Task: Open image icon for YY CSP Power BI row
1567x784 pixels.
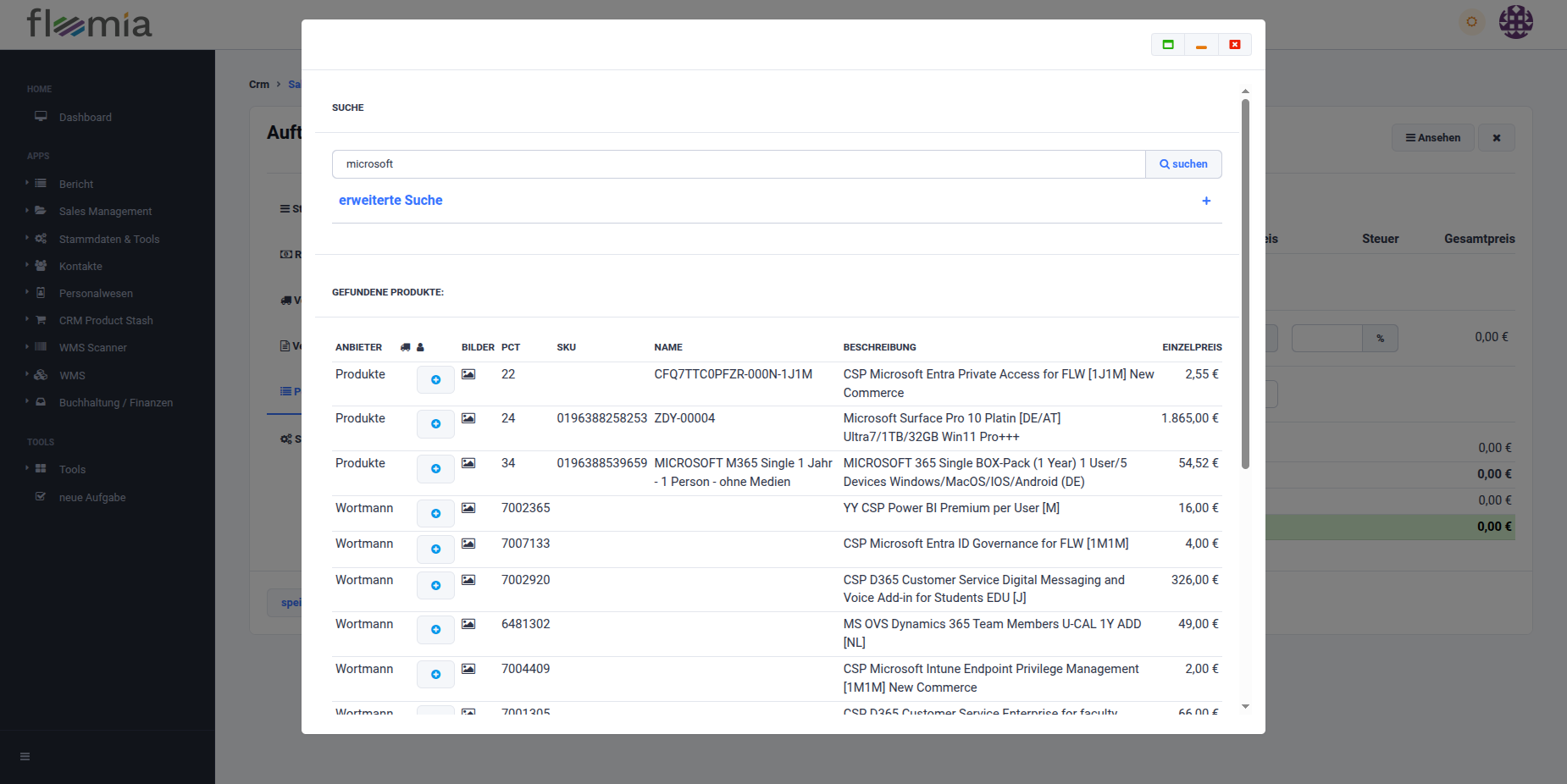Action: pos(468,508)
